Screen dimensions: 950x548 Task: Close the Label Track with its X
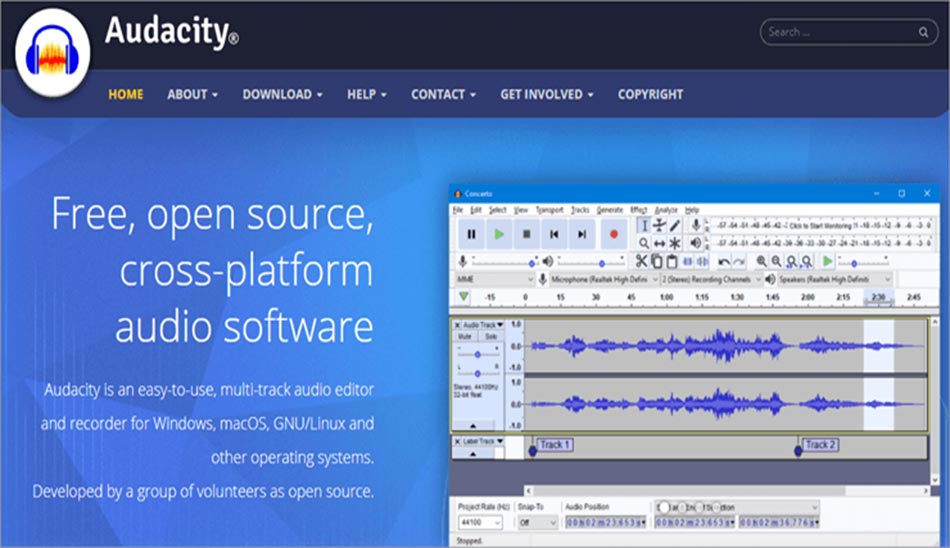pos(457,441)
